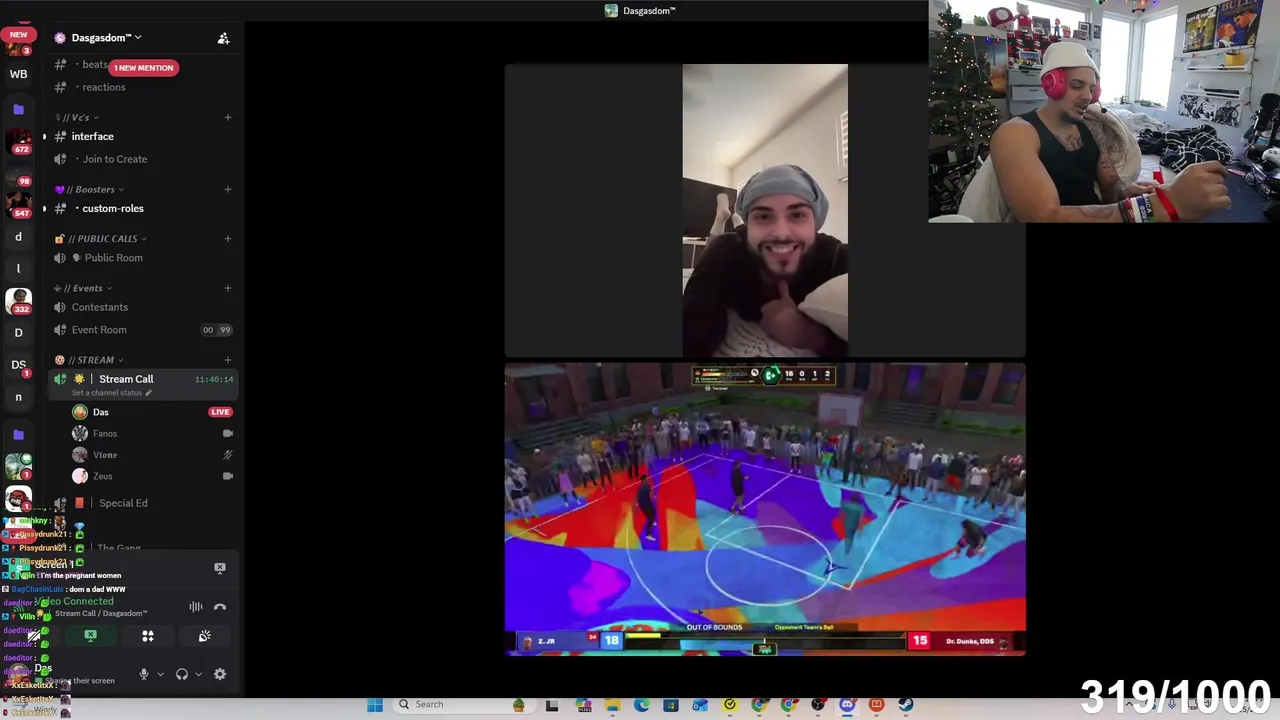The image size is (1280, 720).
Task: Click the Stream Call / Dasgasdom link
Action: pos(101,613)
